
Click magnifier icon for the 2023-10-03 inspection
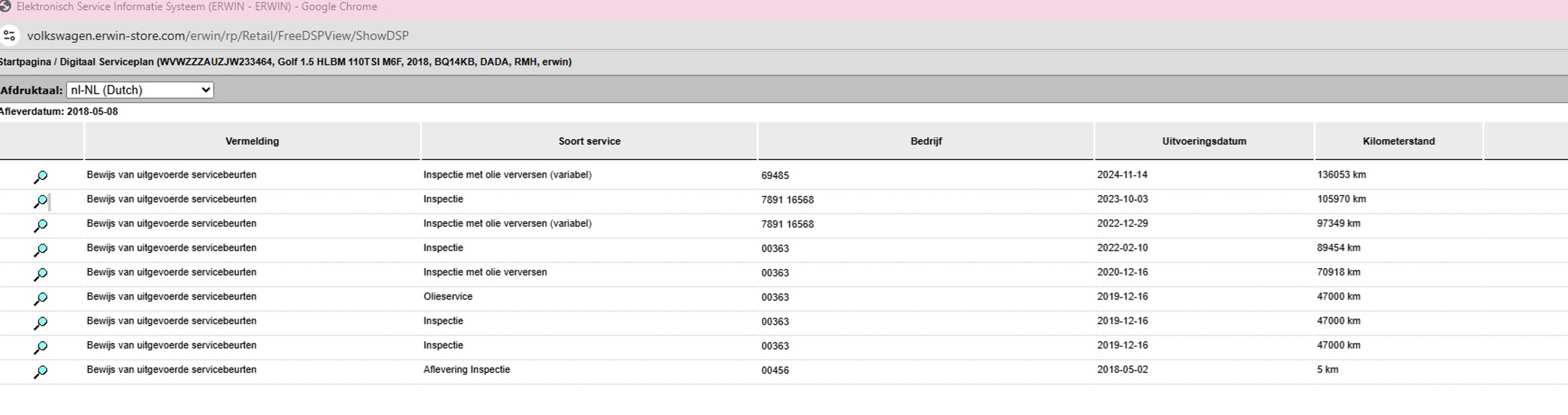pyautogui.click(x=40, y=201)
